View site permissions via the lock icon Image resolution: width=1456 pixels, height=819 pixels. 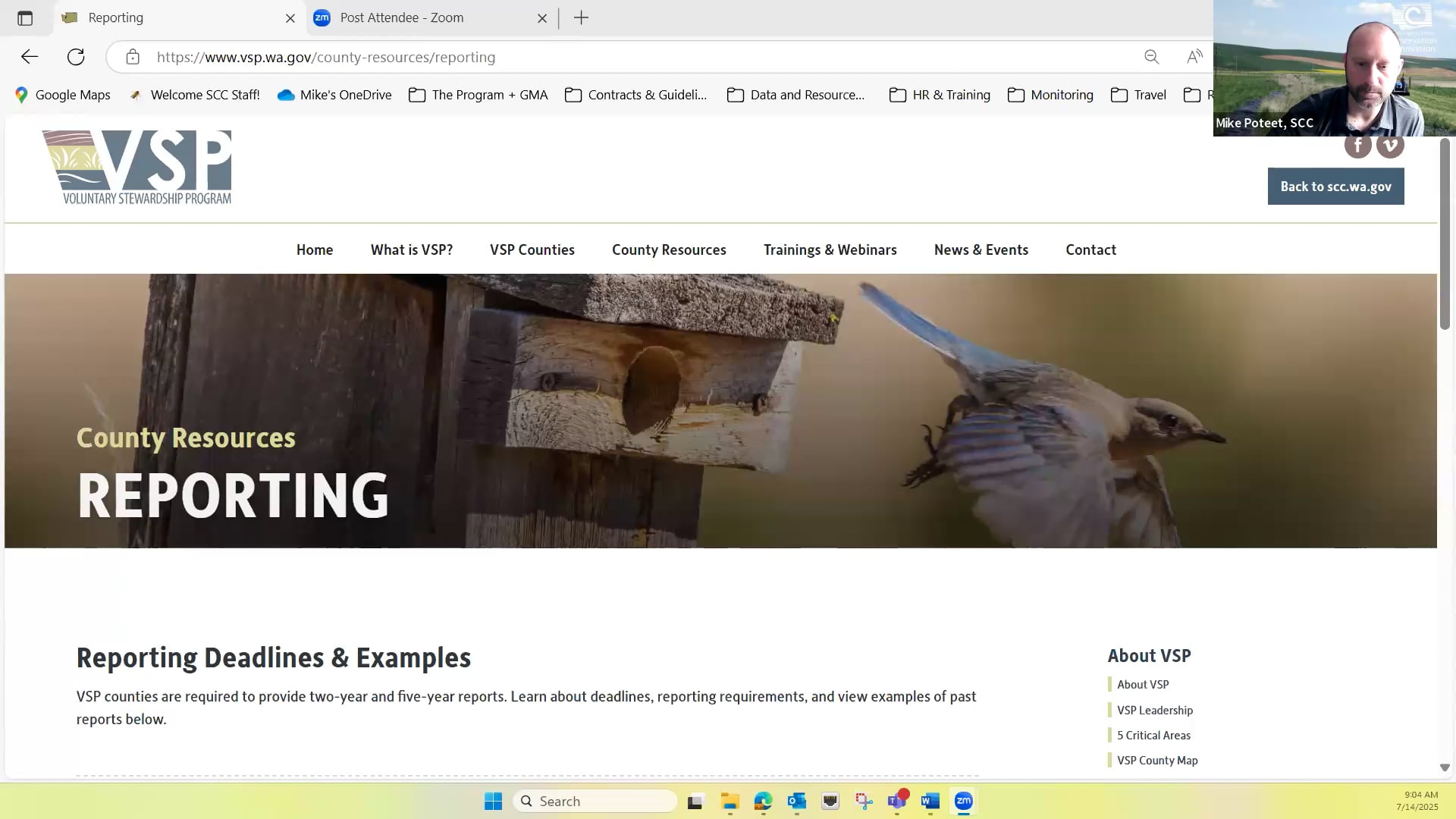coord(133,57)
